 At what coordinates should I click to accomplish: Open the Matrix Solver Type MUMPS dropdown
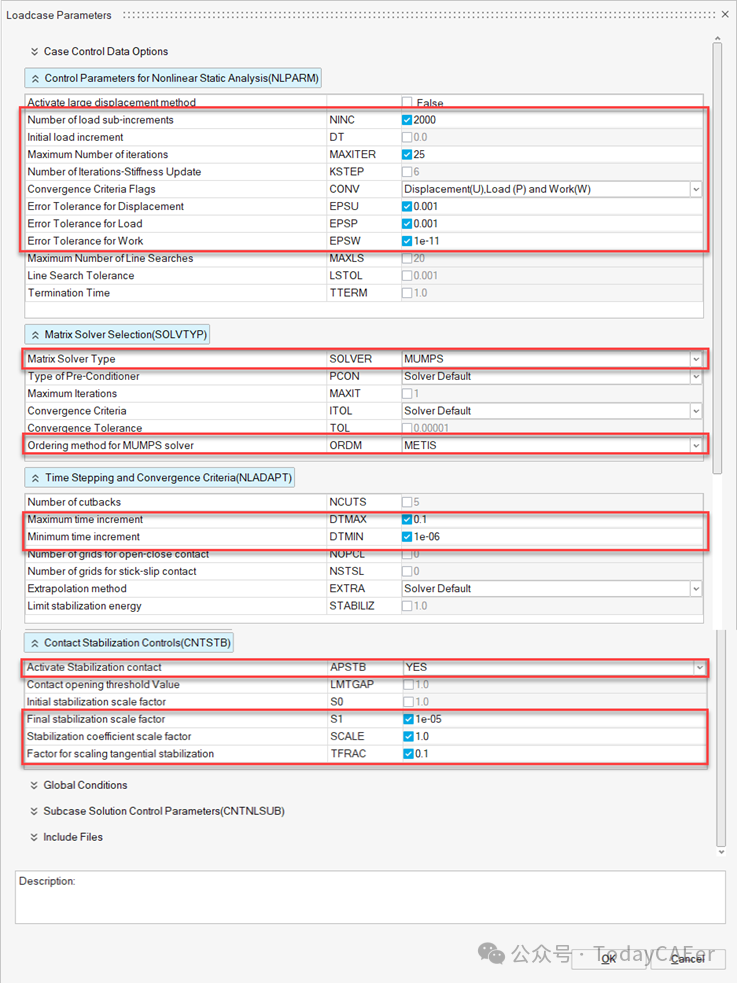point(551,359)
